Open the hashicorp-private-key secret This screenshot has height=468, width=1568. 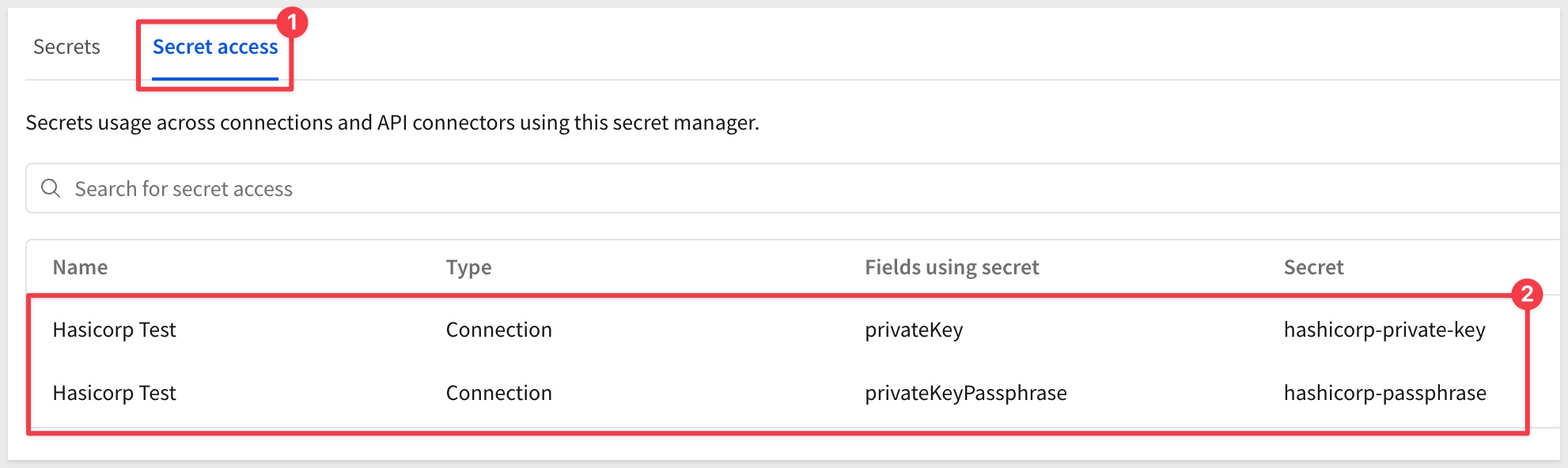tap(1384, 330)
